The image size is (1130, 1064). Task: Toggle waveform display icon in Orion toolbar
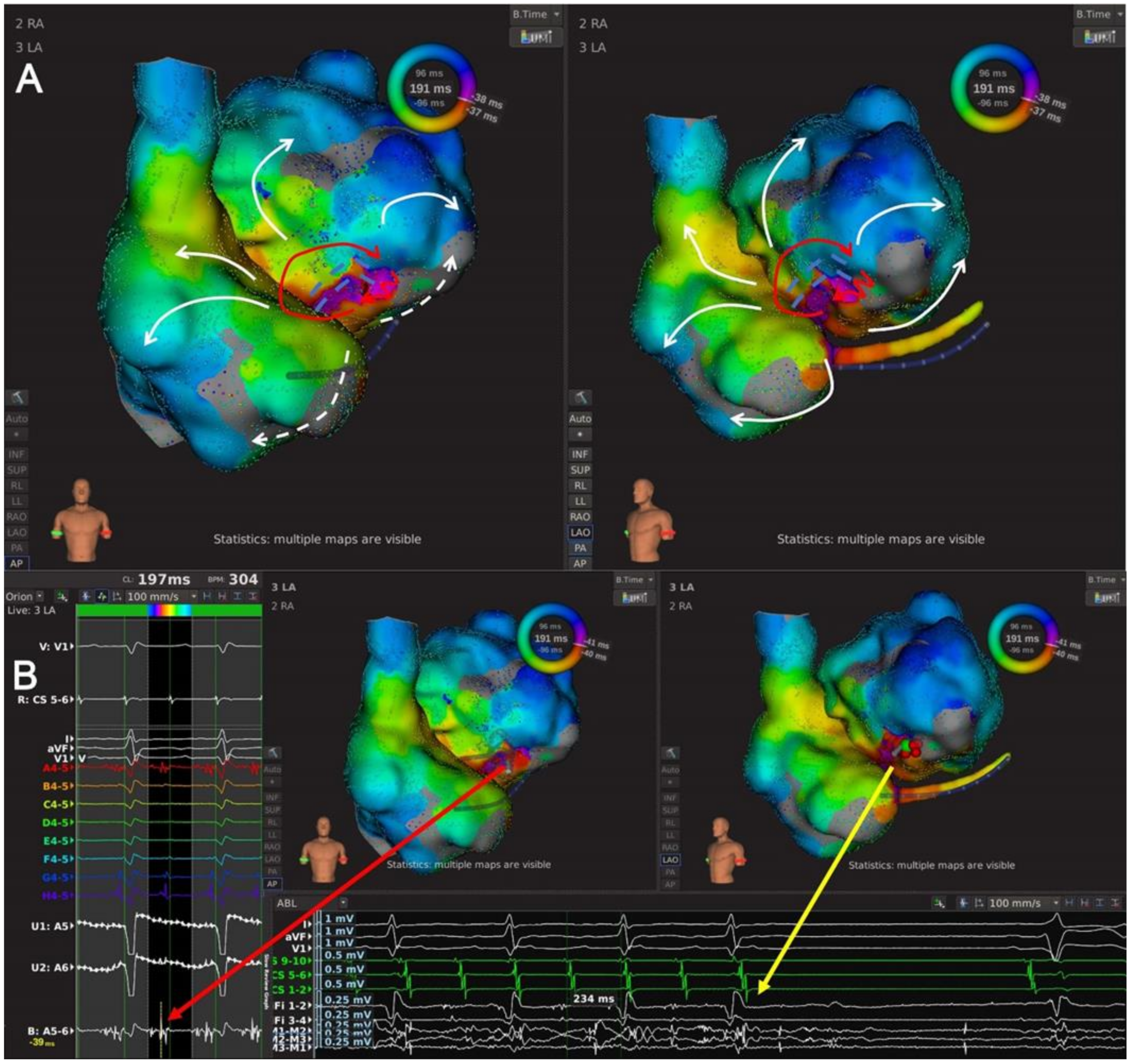coord(102,596)
